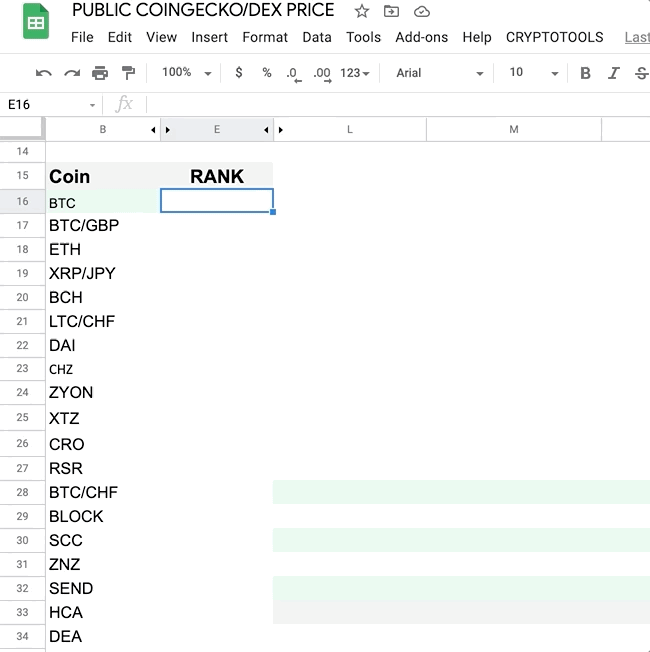Increase decimal places

tap(322, 74)
